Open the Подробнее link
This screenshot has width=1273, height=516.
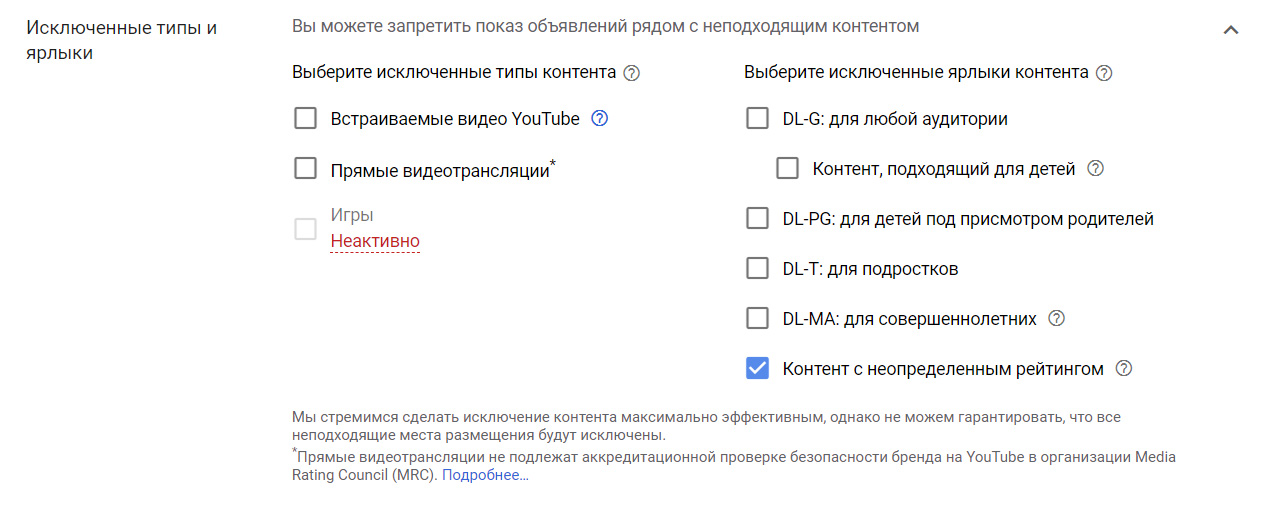pyautogui.click(x=485, y=476)
